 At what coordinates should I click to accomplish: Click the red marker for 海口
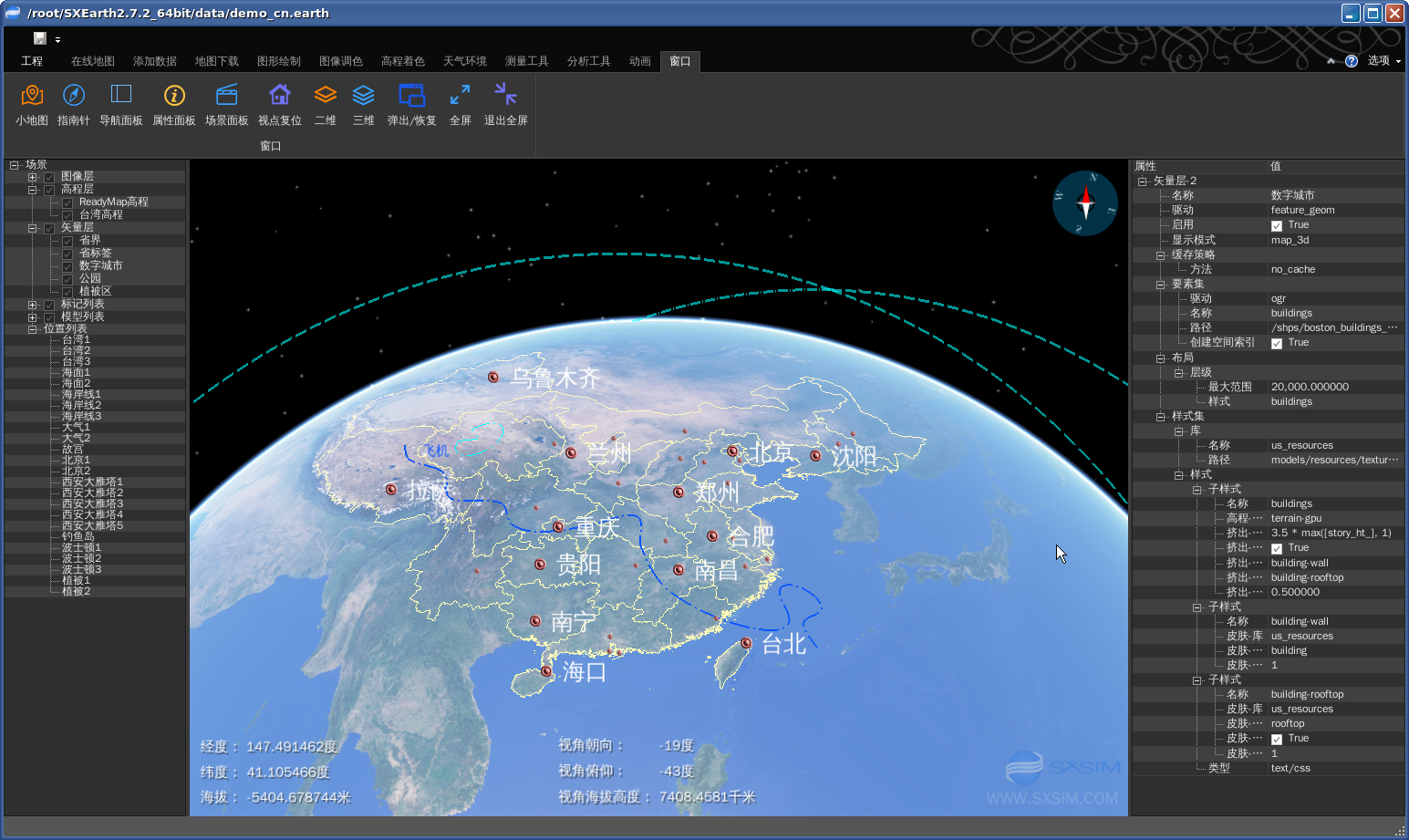pos(546,671)
